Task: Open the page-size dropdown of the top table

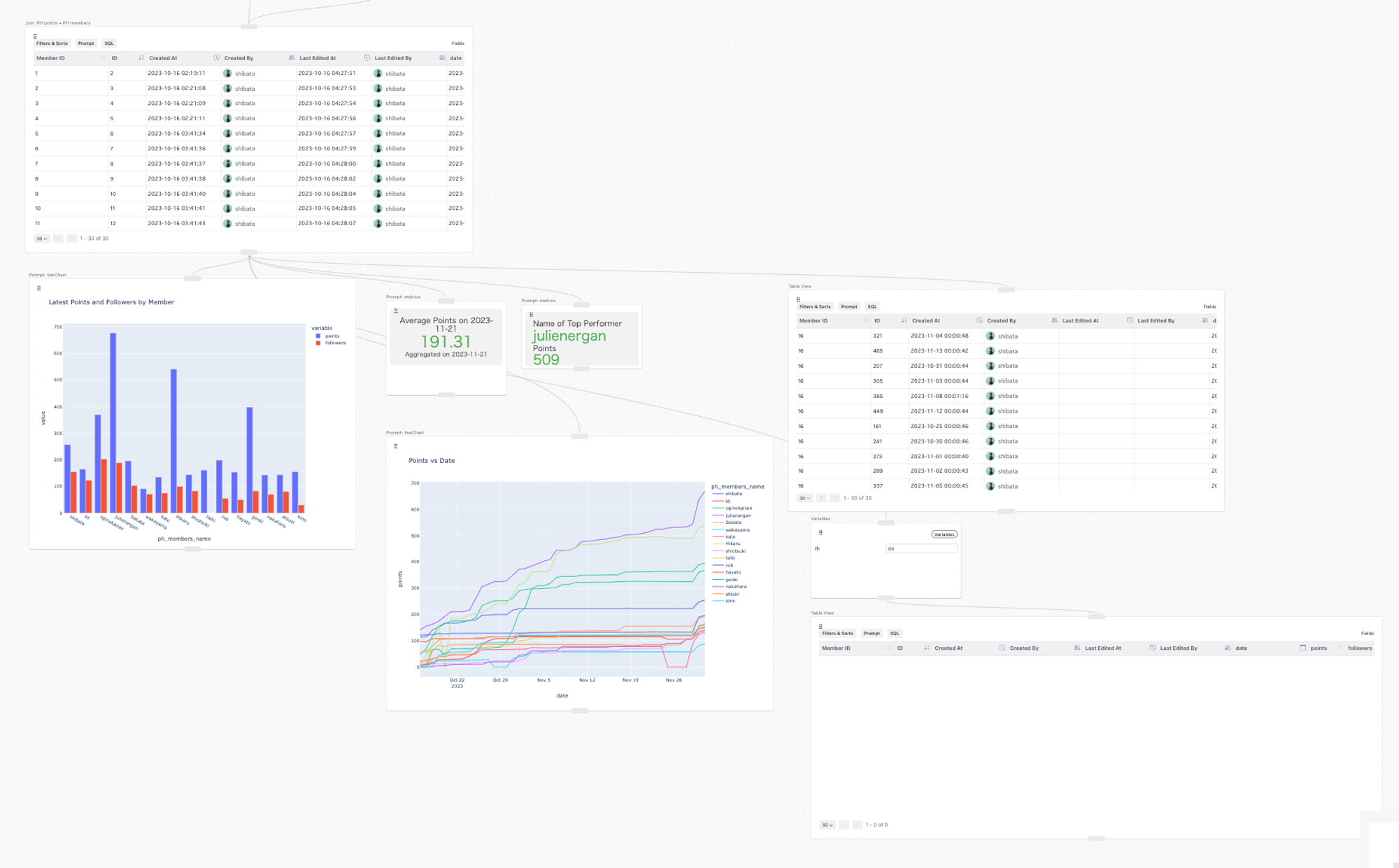Action: pyautogui.click(x=42, y=239)
